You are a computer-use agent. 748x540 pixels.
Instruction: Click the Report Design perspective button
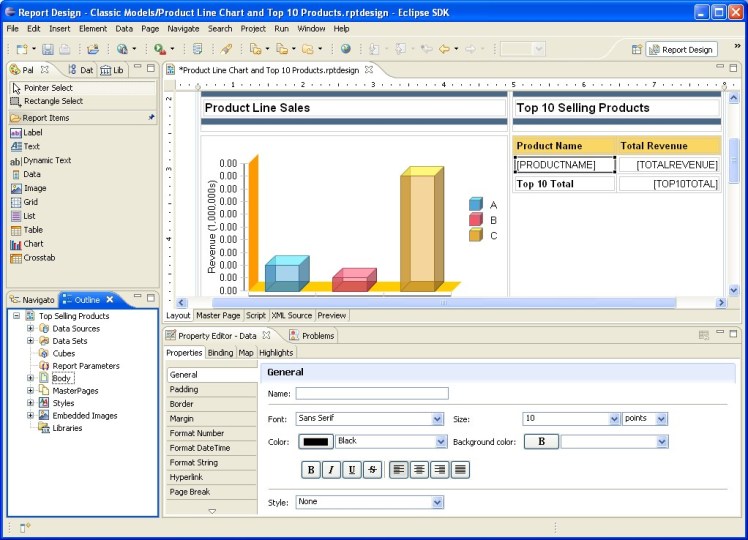coord(681,49)
